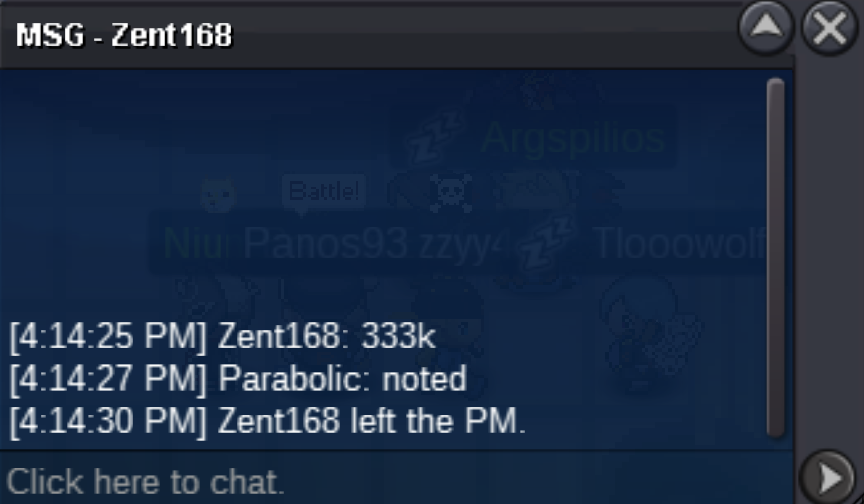Click the zzz sleep icon beside Argspilios
This screenshot has width=864, height=504.
(x=433, y=136)
